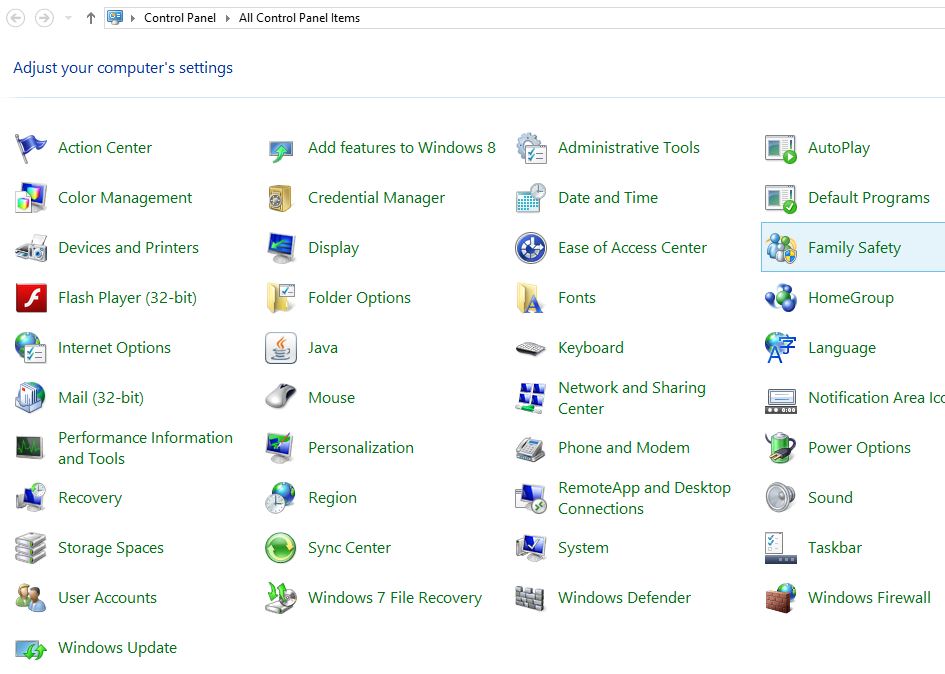Click the Credential Manager safe icon
The height and width of the screenshot is (674, 945).
(281, 198)
